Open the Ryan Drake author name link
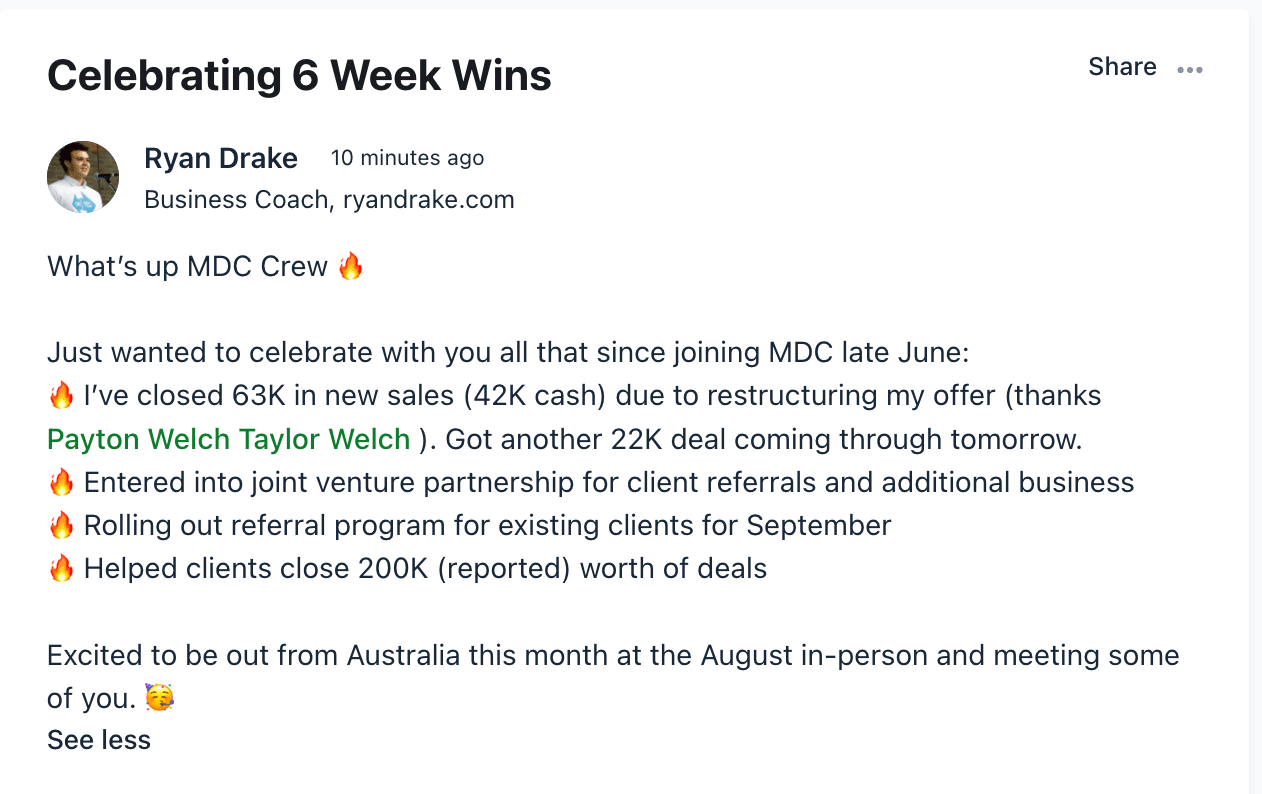Viewport: 1262px width, 794px height. pos(221,158)
